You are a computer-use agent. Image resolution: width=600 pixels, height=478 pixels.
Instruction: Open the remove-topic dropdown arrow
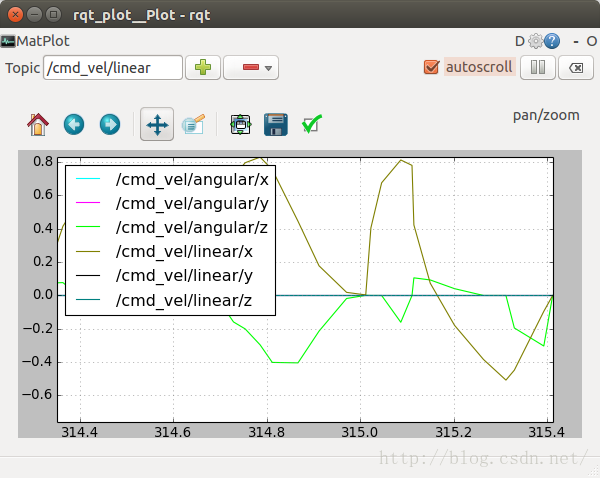pos(269,68)
